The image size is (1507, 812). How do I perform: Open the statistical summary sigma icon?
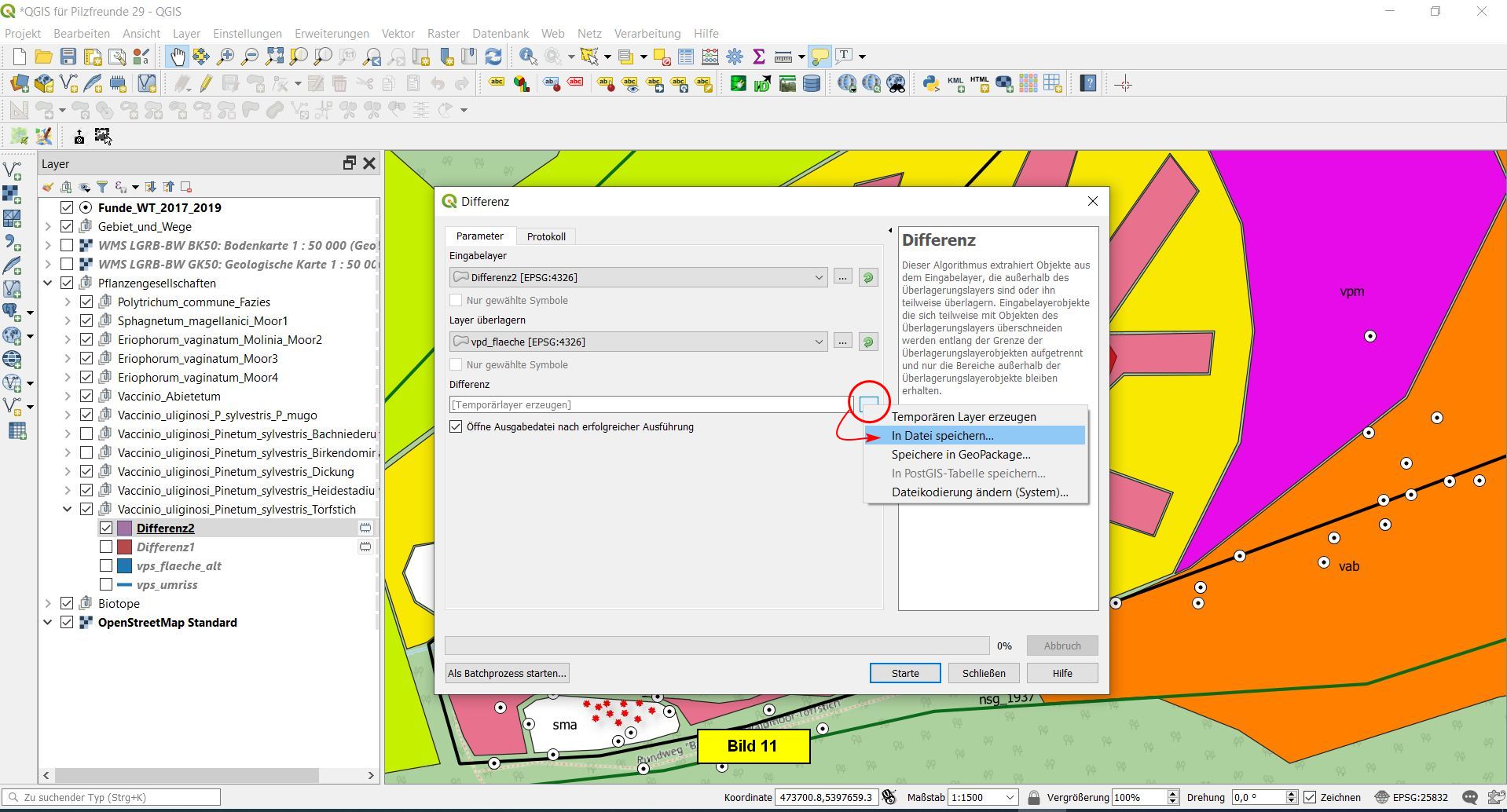click(x=759, y=57)
